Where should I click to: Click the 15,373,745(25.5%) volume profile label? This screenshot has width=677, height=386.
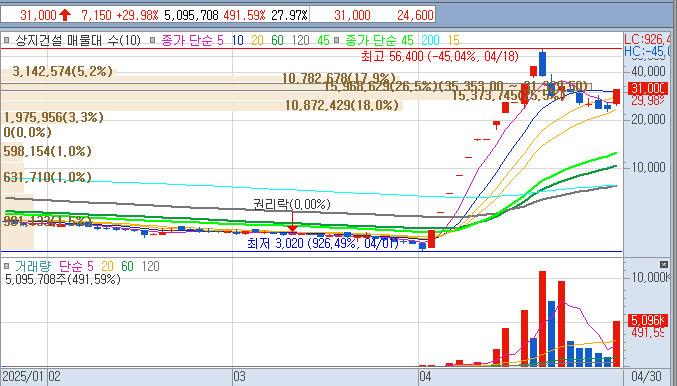coord(508,96)
